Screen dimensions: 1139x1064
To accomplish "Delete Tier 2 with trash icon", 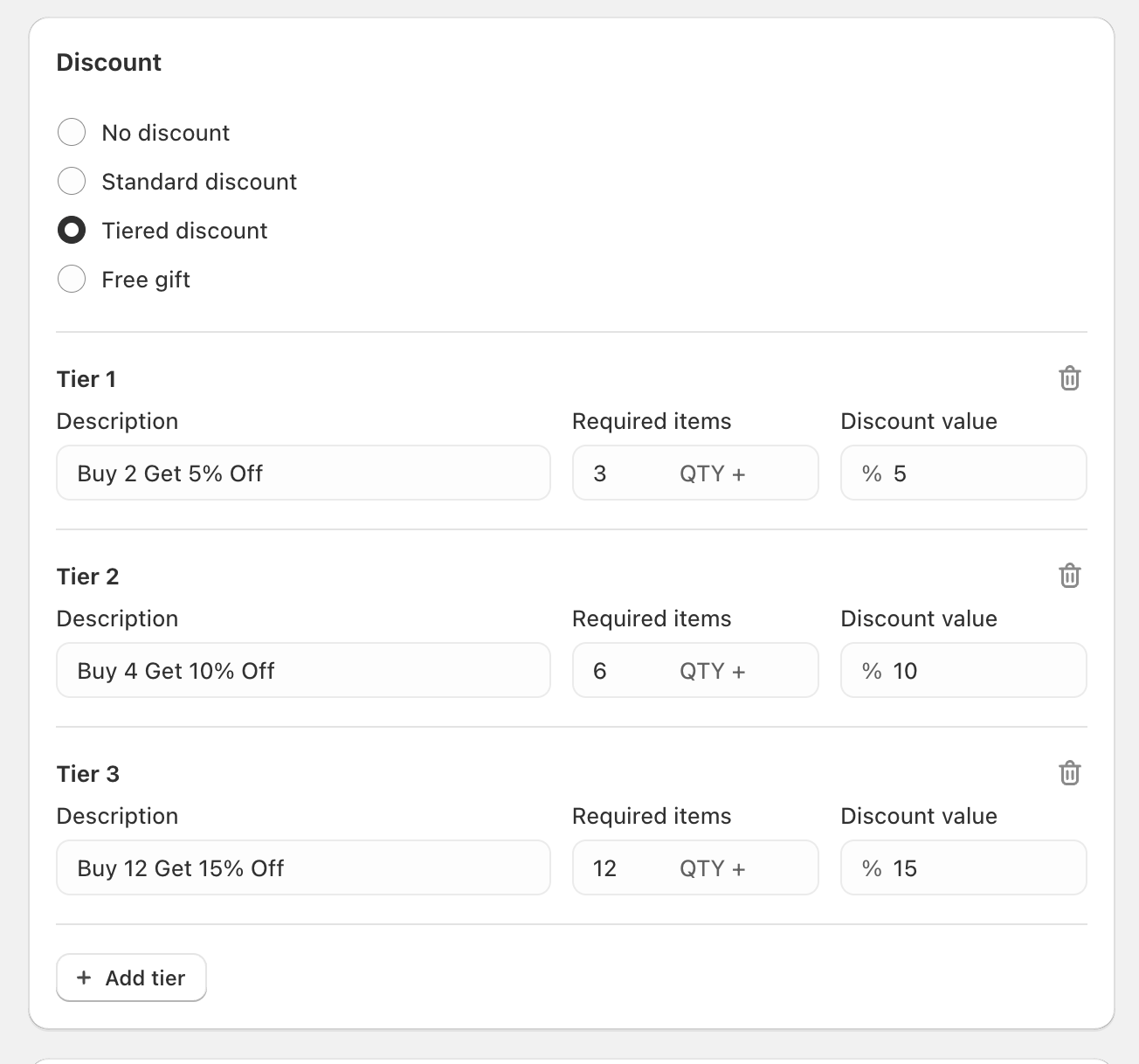I will (1069, 576).
